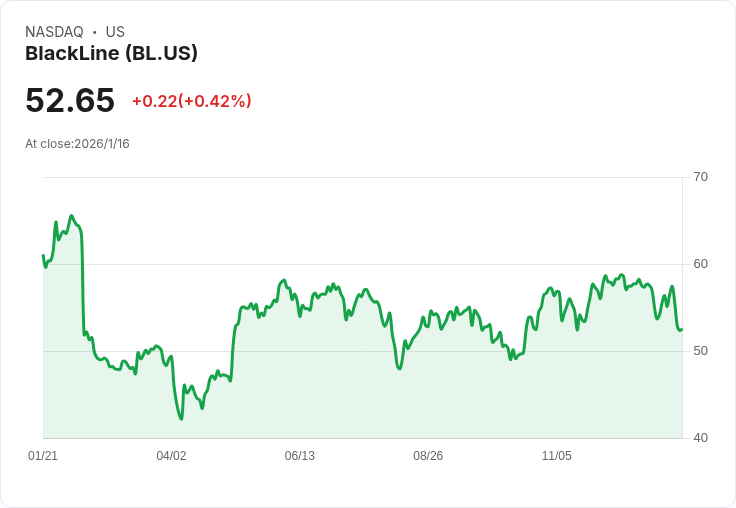Click the 11/05 date label on x-axis

coord(557,455)
